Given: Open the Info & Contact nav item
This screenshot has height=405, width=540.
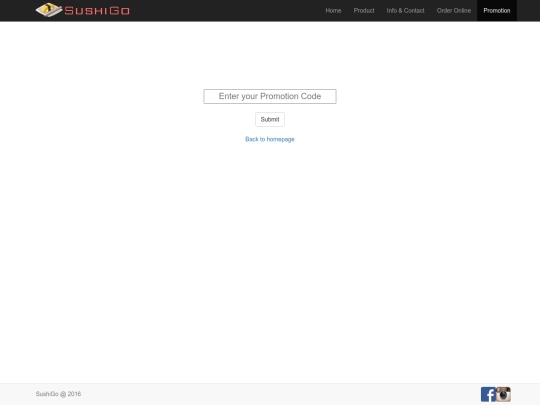Looking at the screenshot, I should [405, 11].
